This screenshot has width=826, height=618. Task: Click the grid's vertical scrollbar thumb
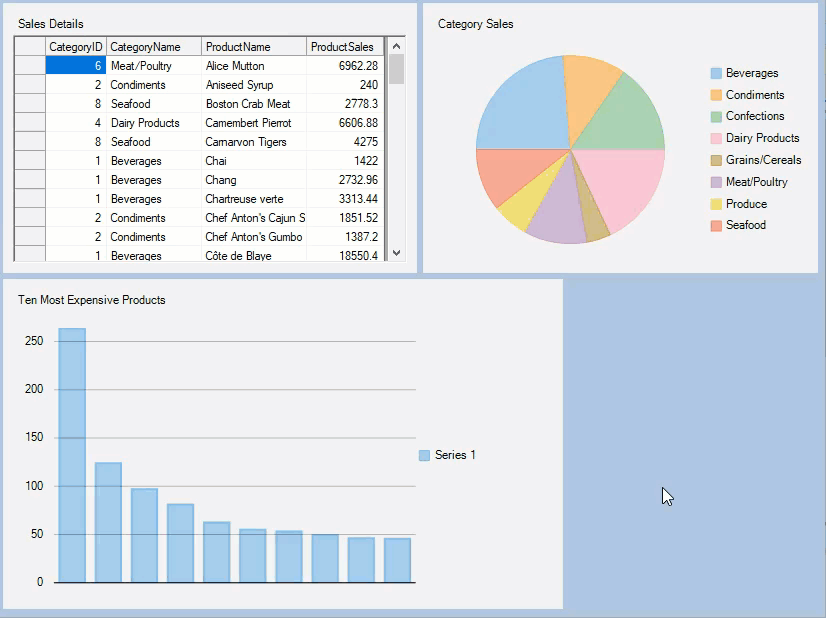(x=396, y=70)
